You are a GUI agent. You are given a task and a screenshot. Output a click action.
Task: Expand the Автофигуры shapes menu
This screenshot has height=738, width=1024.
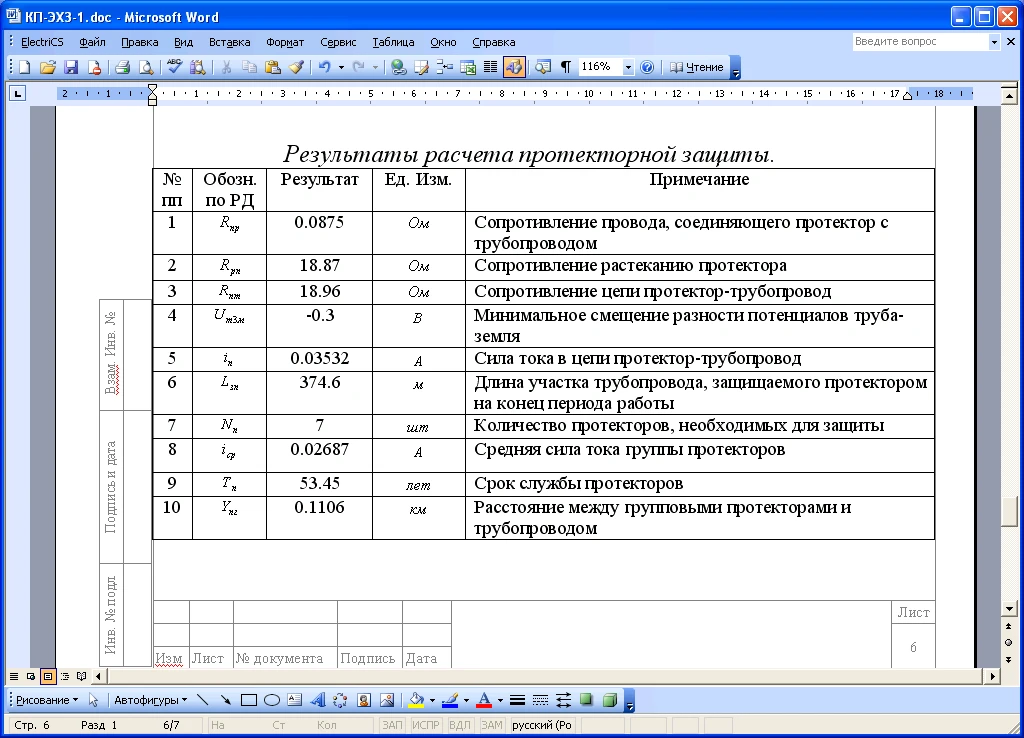click(150, 700)
